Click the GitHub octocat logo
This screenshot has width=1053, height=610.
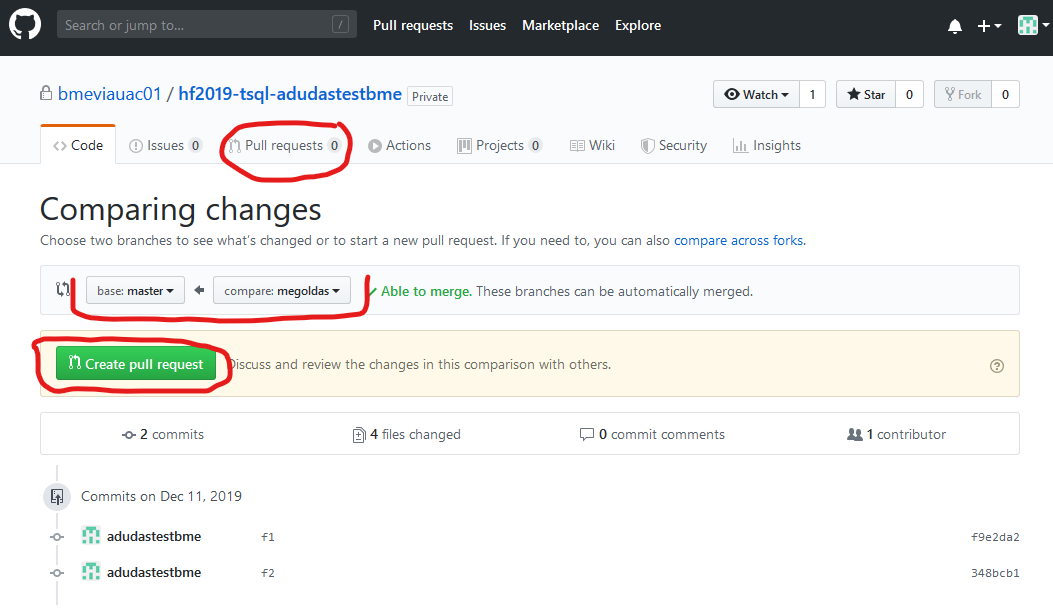click(24, 24)
